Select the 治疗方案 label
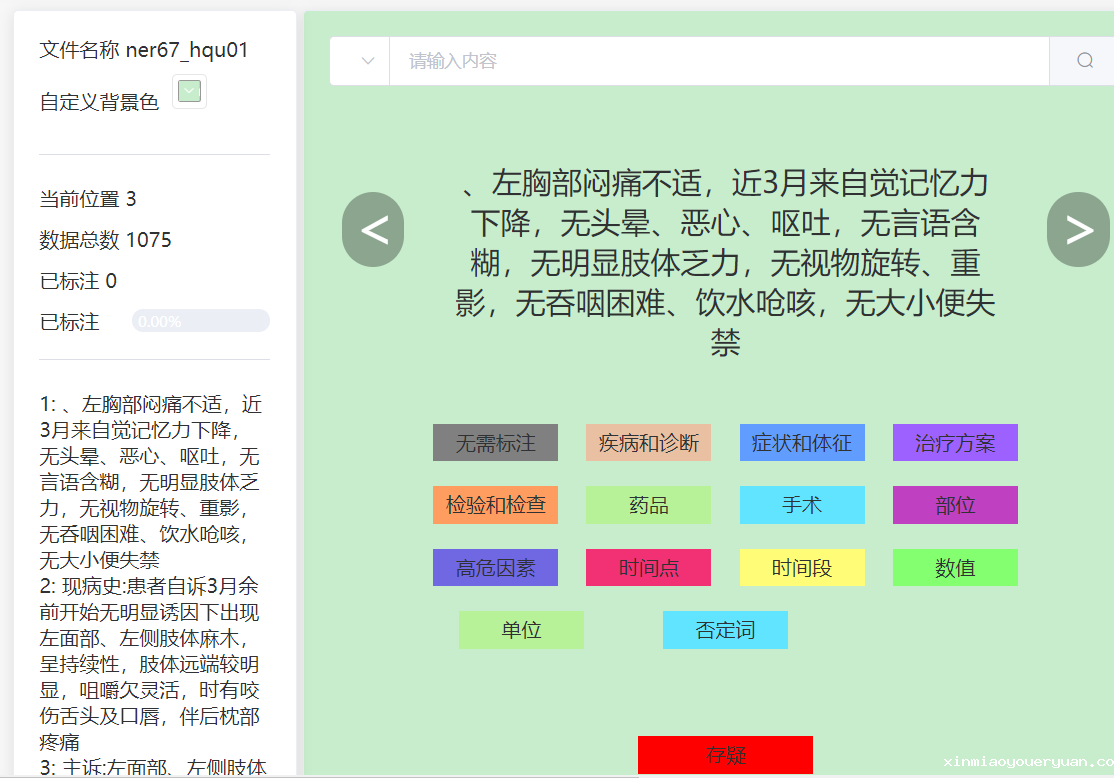 pos(955,443)
